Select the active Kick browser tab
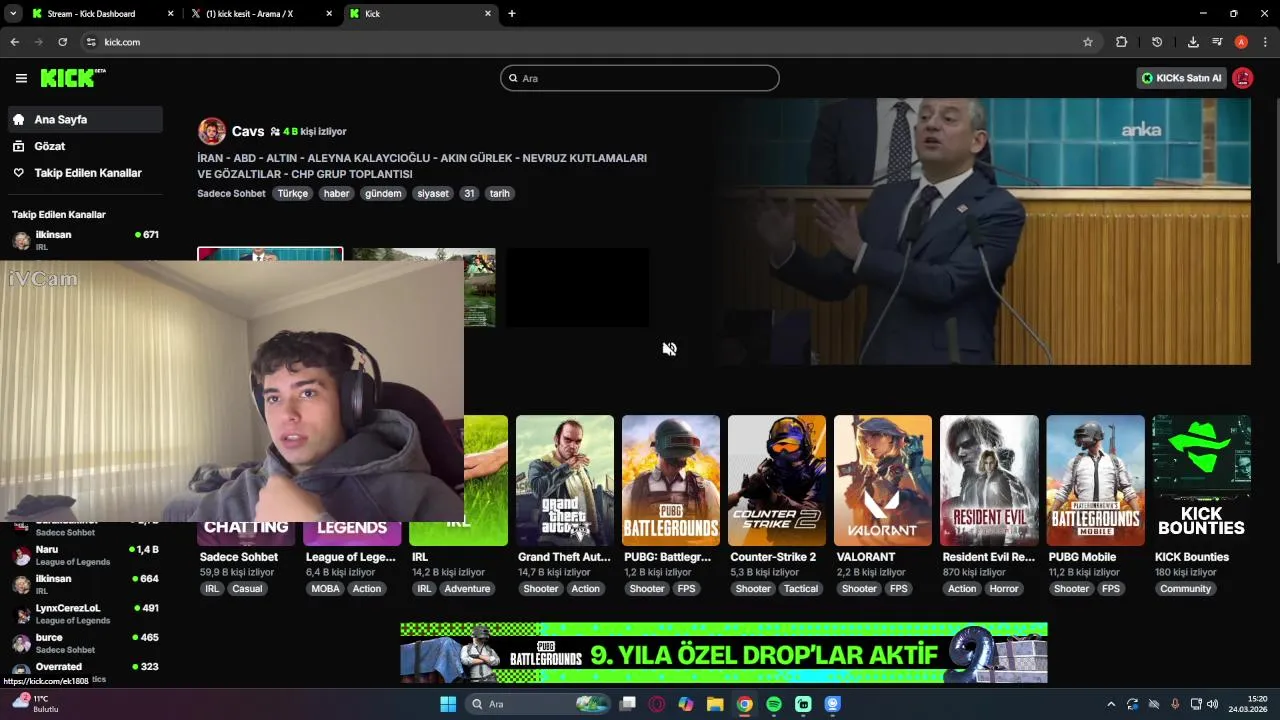 click(x=420, y=14)
